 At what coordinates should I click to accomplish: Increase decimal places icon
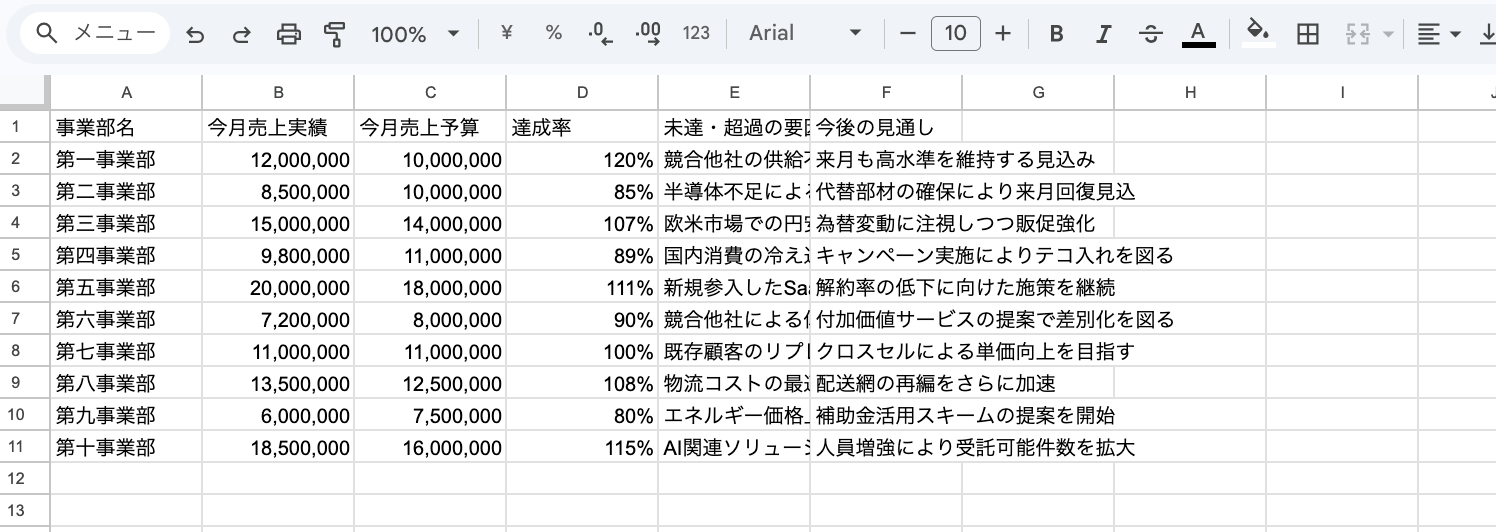(x=648, y=34)
